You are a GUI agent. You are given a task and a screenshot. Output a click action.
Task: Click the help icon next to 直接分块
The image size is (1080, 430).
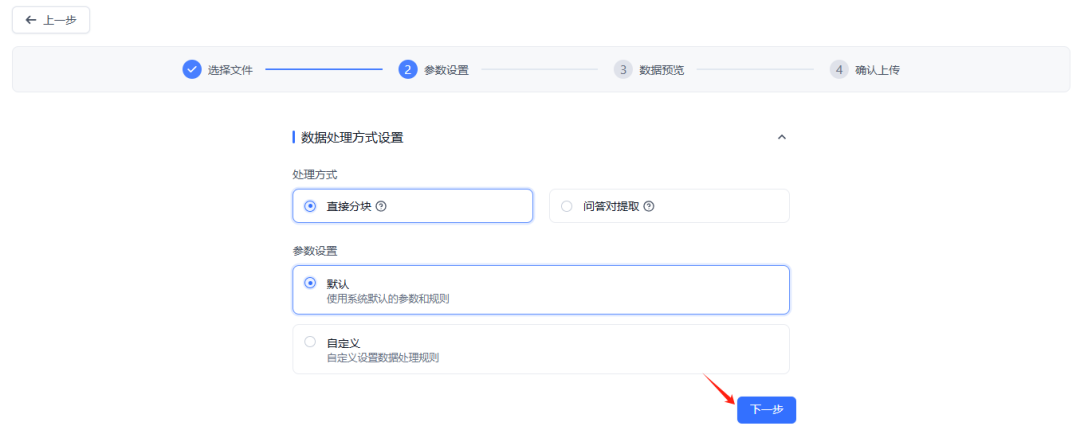381,207
